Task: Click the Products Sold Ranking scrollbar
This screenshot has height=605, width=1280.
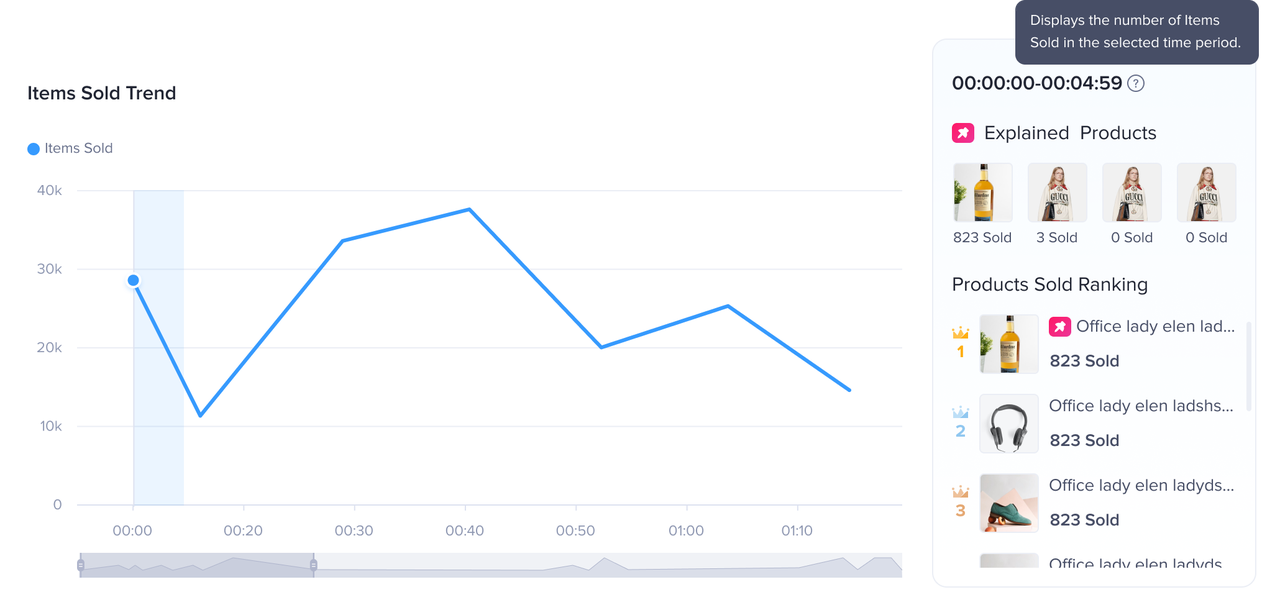Action: tap(1247, 360)
